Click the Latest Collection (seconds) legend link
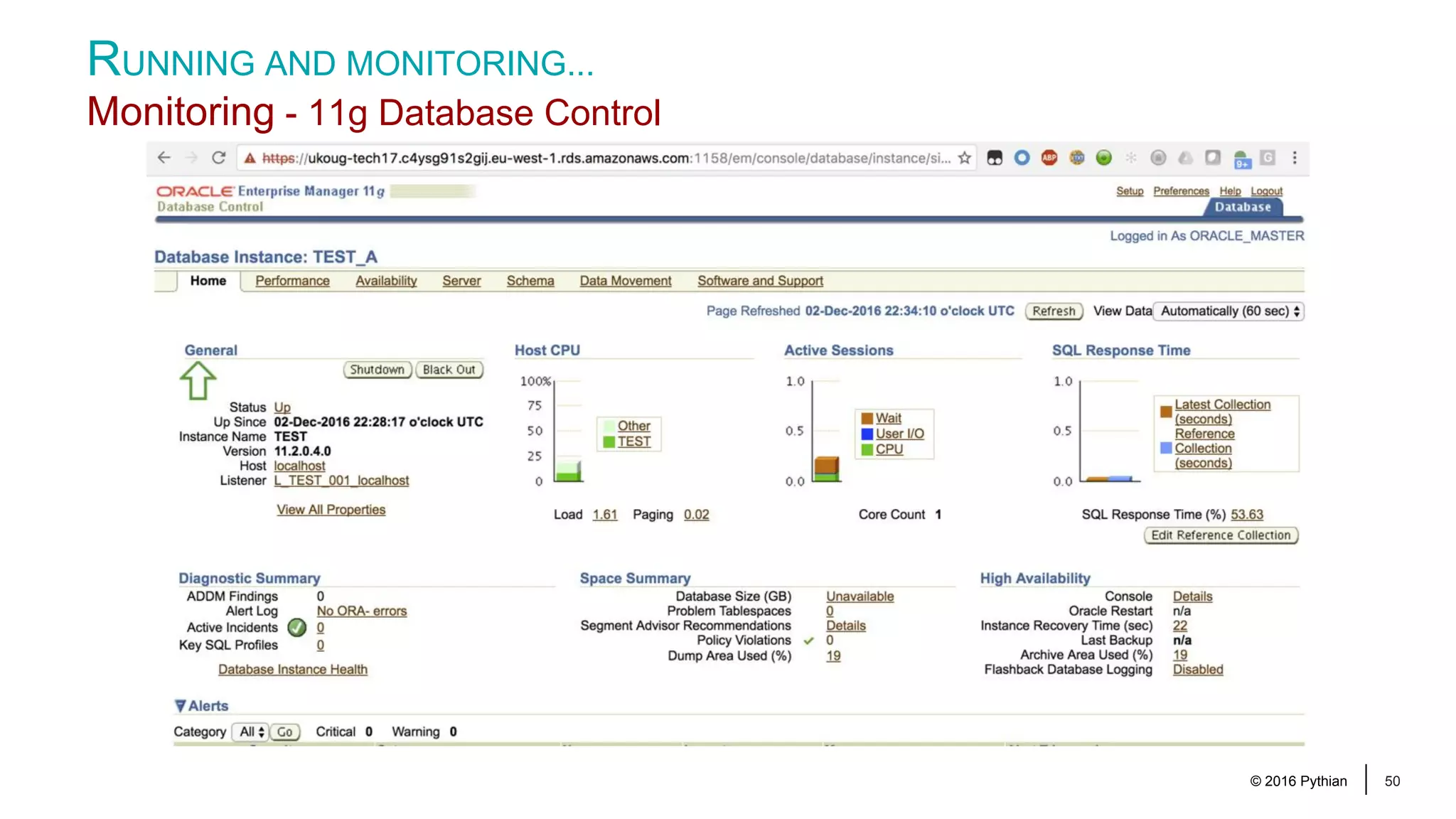 (1222, 412)
